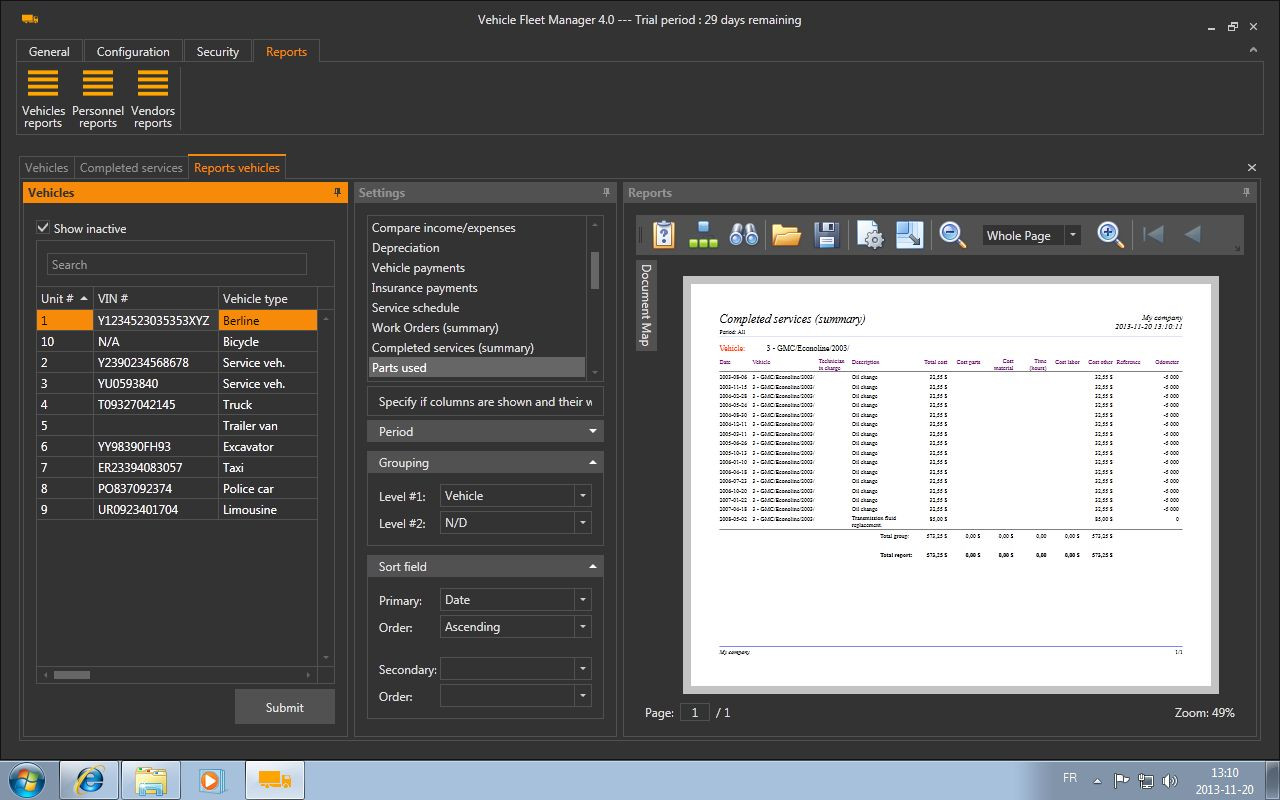Click the Page number field
This screenshot has height=800, width=1280.
694,713
